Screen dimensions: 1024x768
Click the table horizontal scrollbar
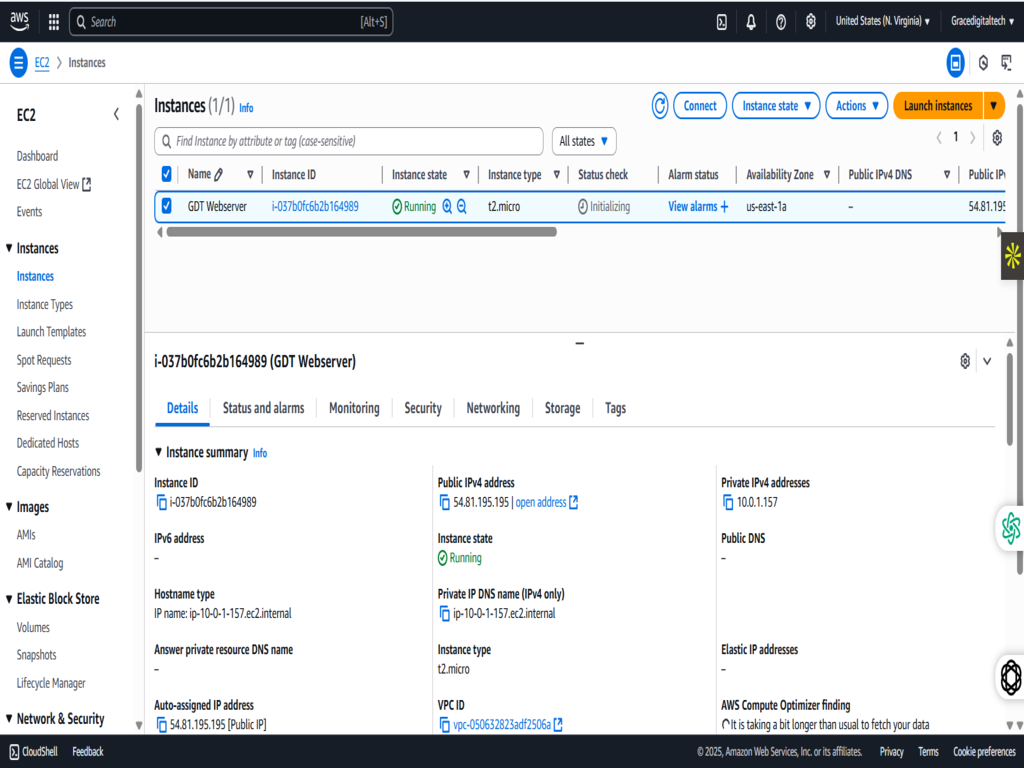361,232
